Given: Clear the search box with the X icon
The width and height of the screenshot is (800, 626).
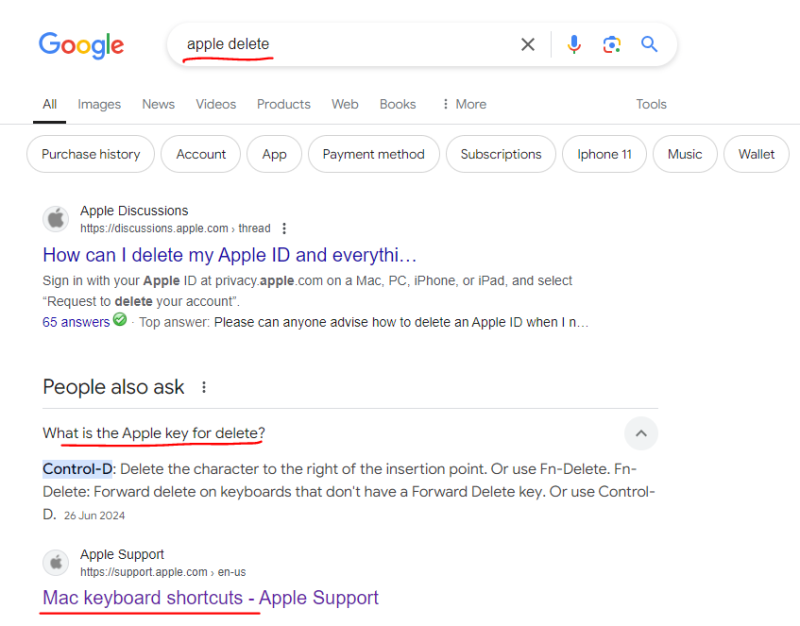Looking at the screenshot, I should (528, 44).
